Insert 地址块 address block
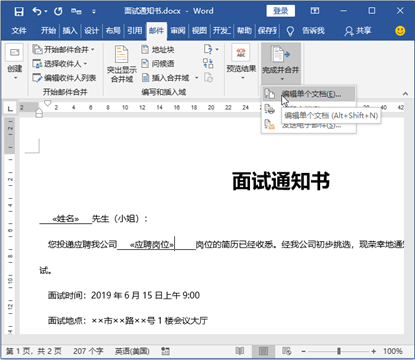 click(158, 50)
